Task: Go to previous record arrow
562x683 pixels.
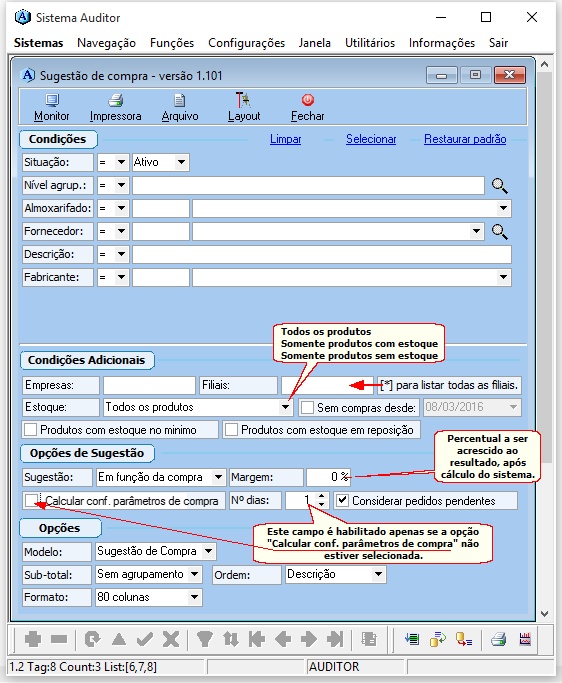Action: (x=283, y=639)
